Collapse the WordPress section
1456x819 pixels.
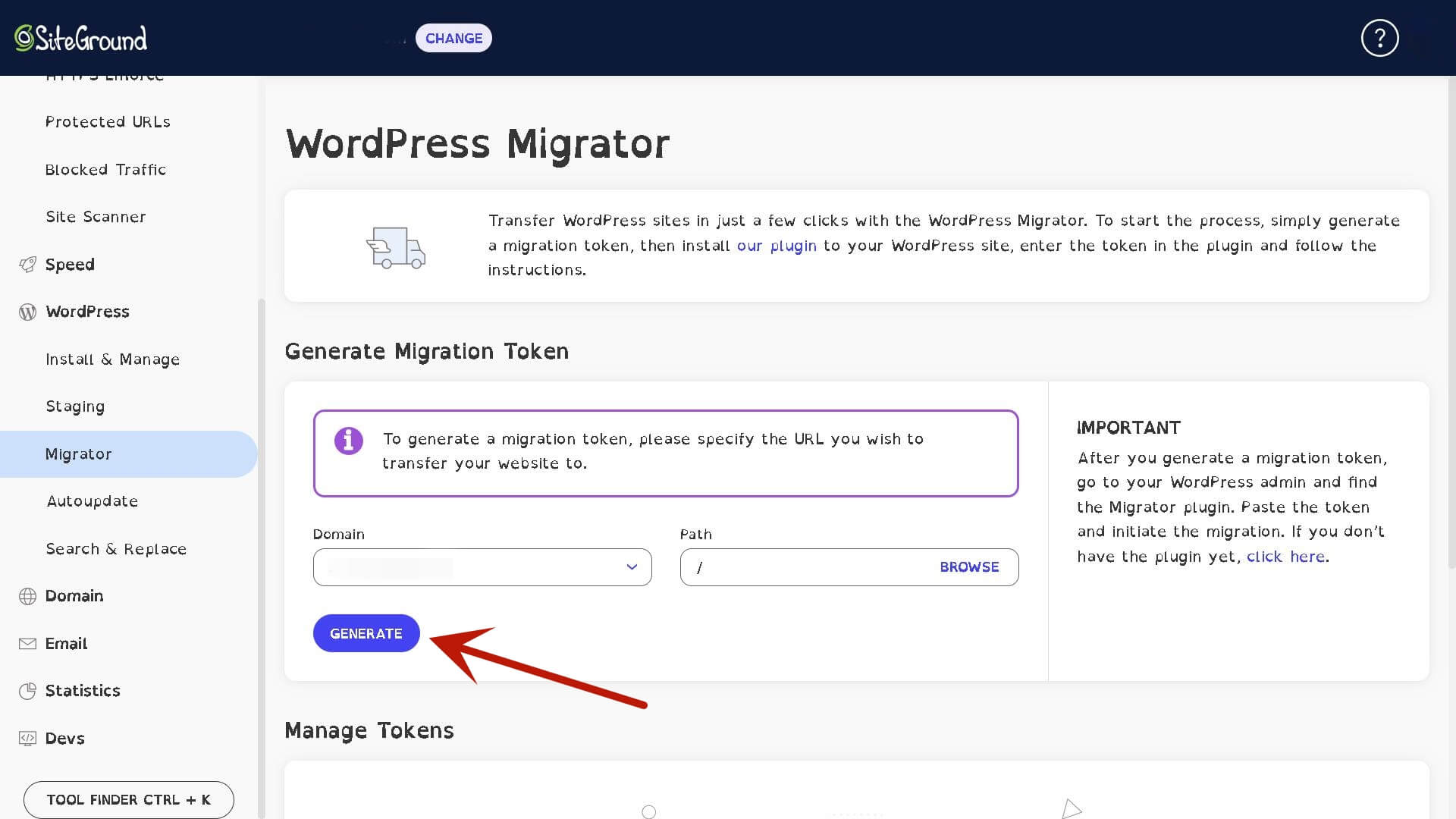click(87, 312)
